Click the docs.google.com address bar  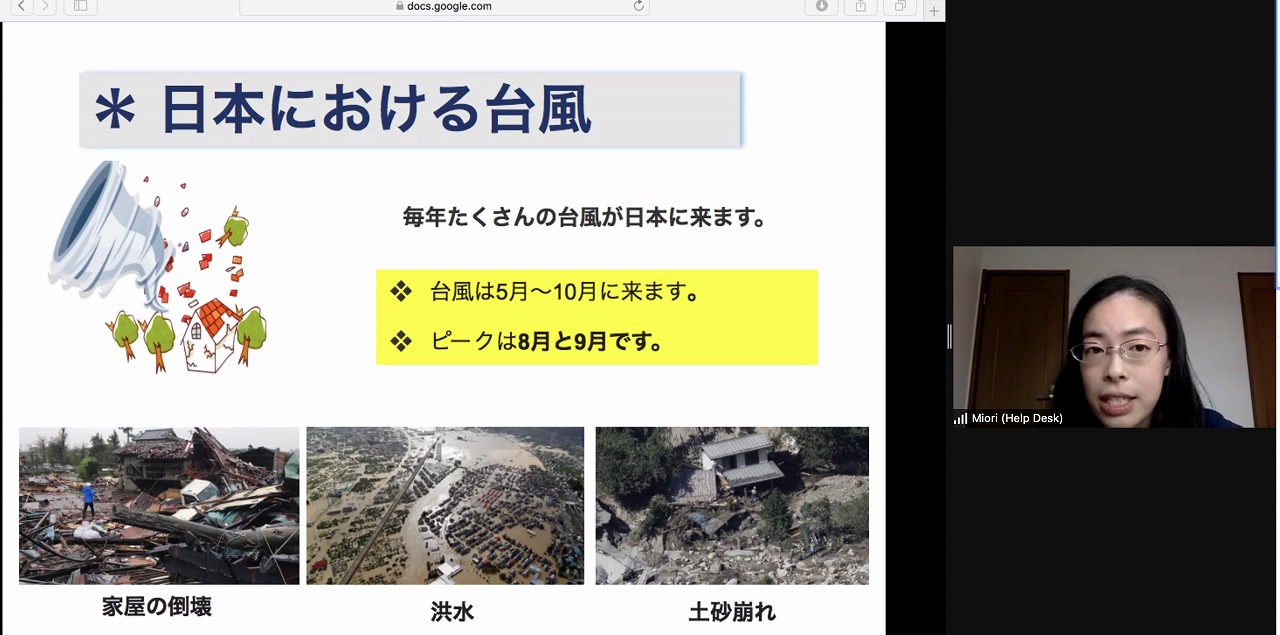[x=444, y=6]
